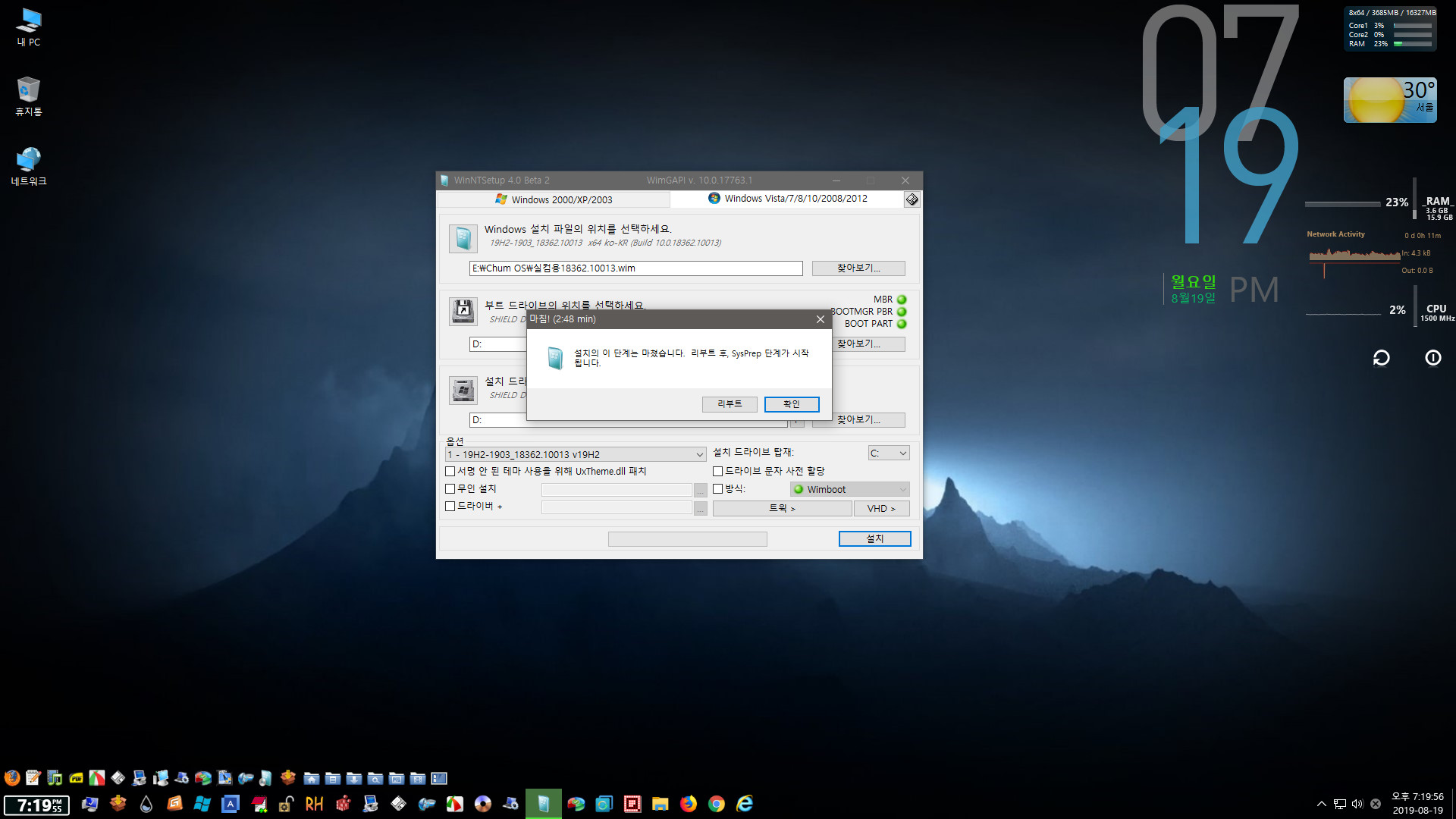Click the unattended file browse ... button
Viewport: 1456px width, 819px height.
pos(701,491)
